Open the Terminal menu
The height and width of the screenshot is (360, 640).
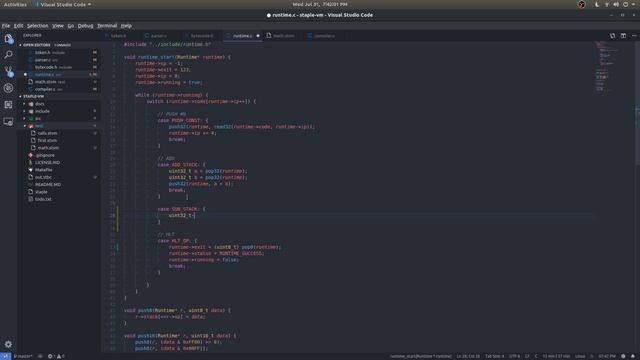(x=107, y=26)
